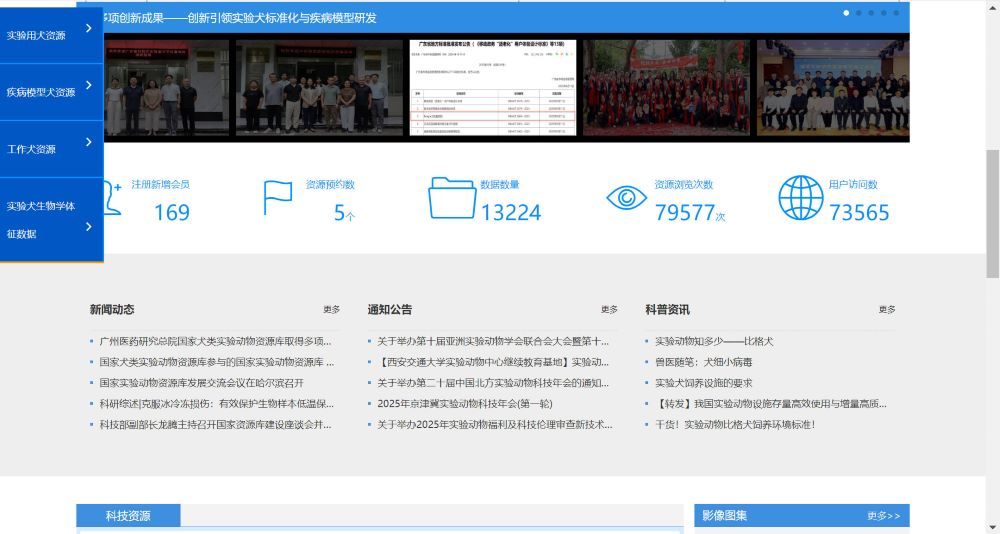Expand the 实验用犬资源 sidebar arrow
The height and width of the screenshot is (534, 1000).
(89, 29)
